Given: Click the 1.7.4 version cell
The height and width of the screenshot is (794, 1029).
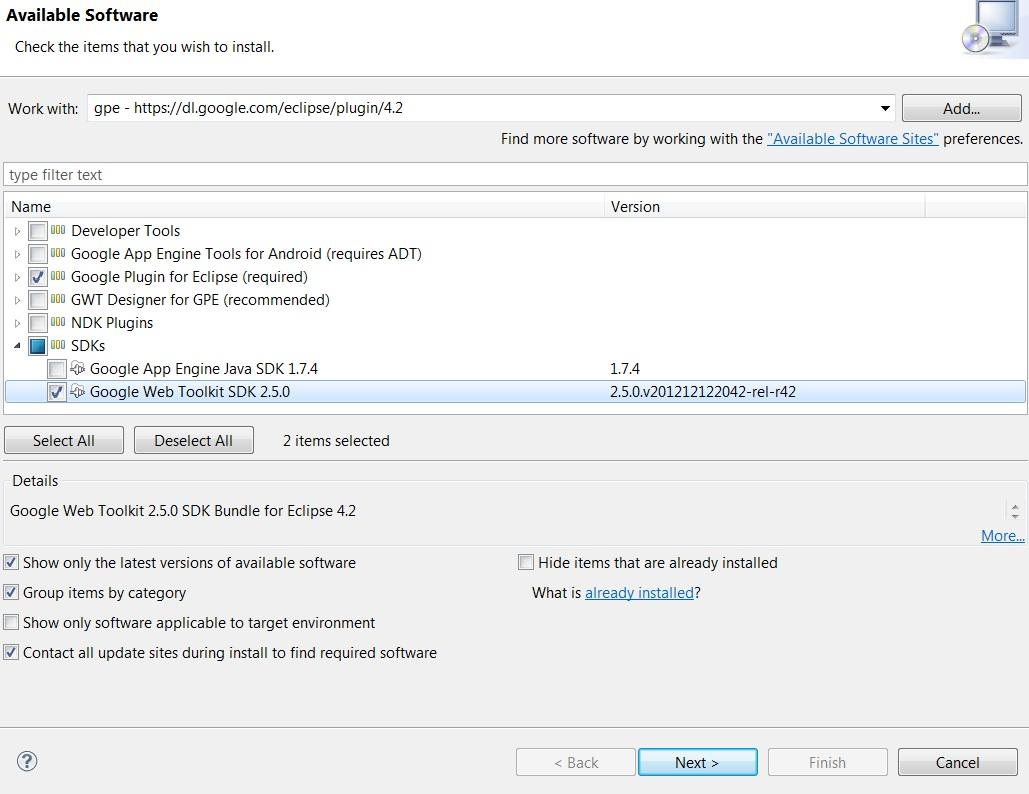Looking at the screenshot, I should (625, 369).
